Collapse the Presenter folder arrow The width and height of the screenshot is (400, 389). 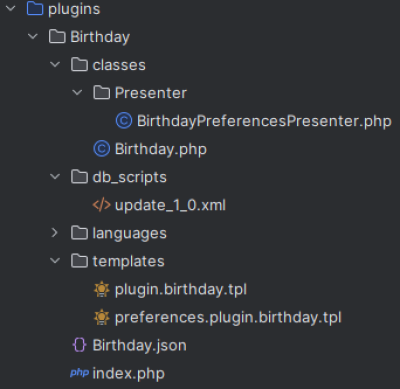77,92
